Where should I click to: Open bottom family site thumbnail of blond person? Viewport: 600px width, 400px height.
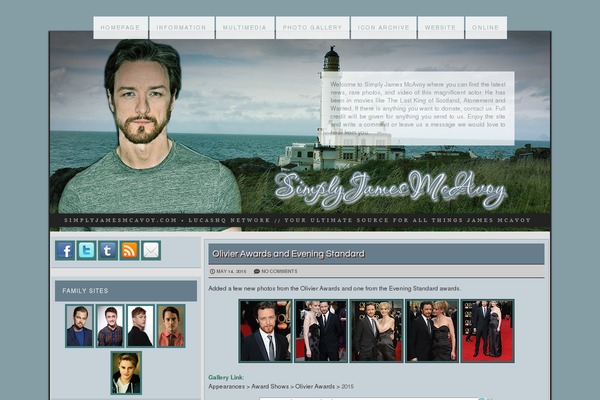pyautogui.click(x=126, y=373)
